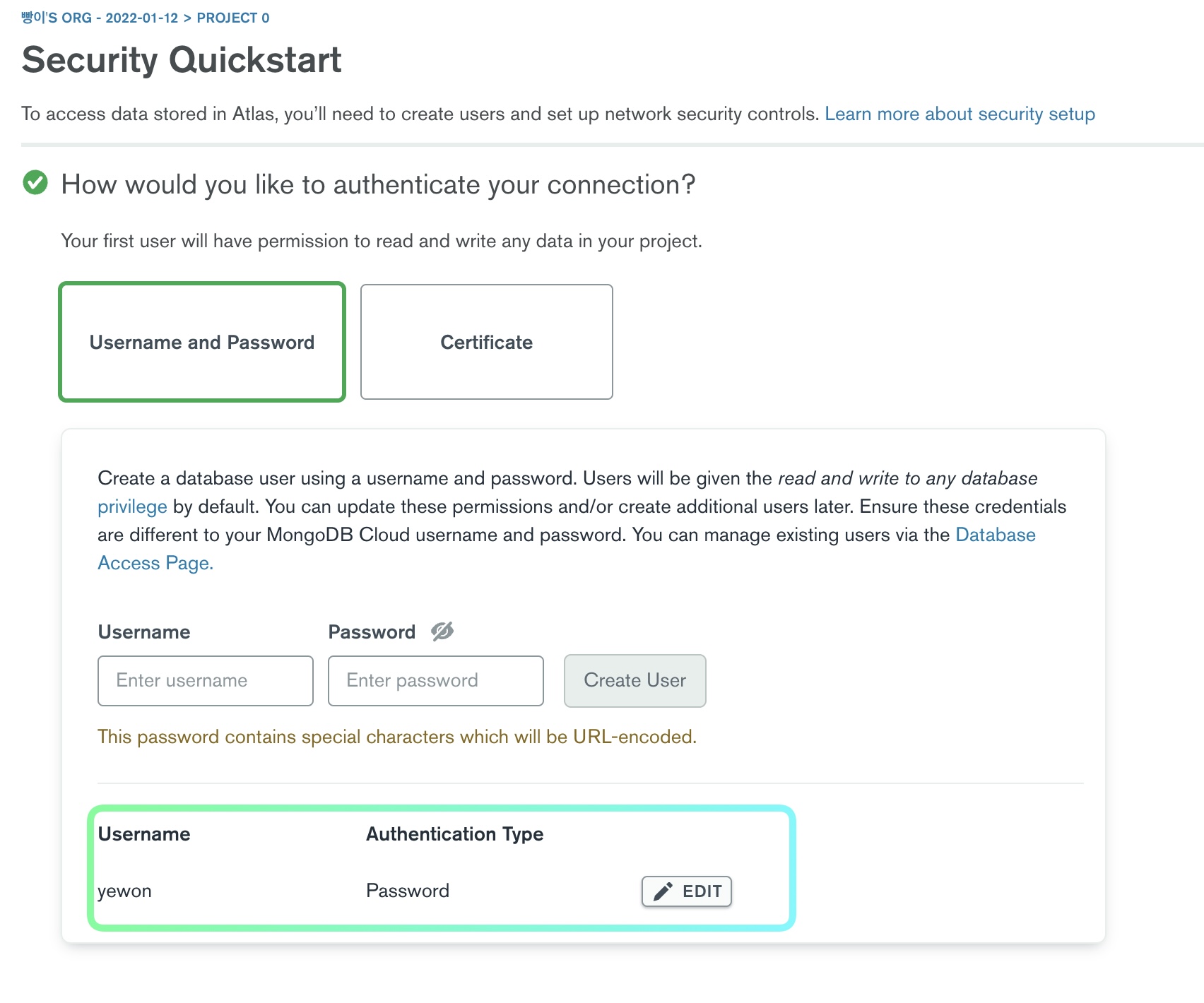
Task: Open the PROJECT 0 breadcrumb
Action: pyautogui.click(x=233, y=18)
